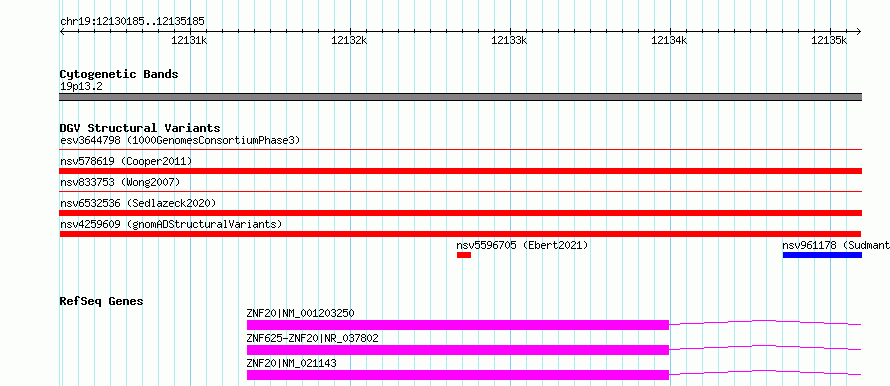This screenshot has width=890, height=386.
Task: Click the thin intron line of ZNF20|NM_001203250
Action: click(x=765, y=322)
